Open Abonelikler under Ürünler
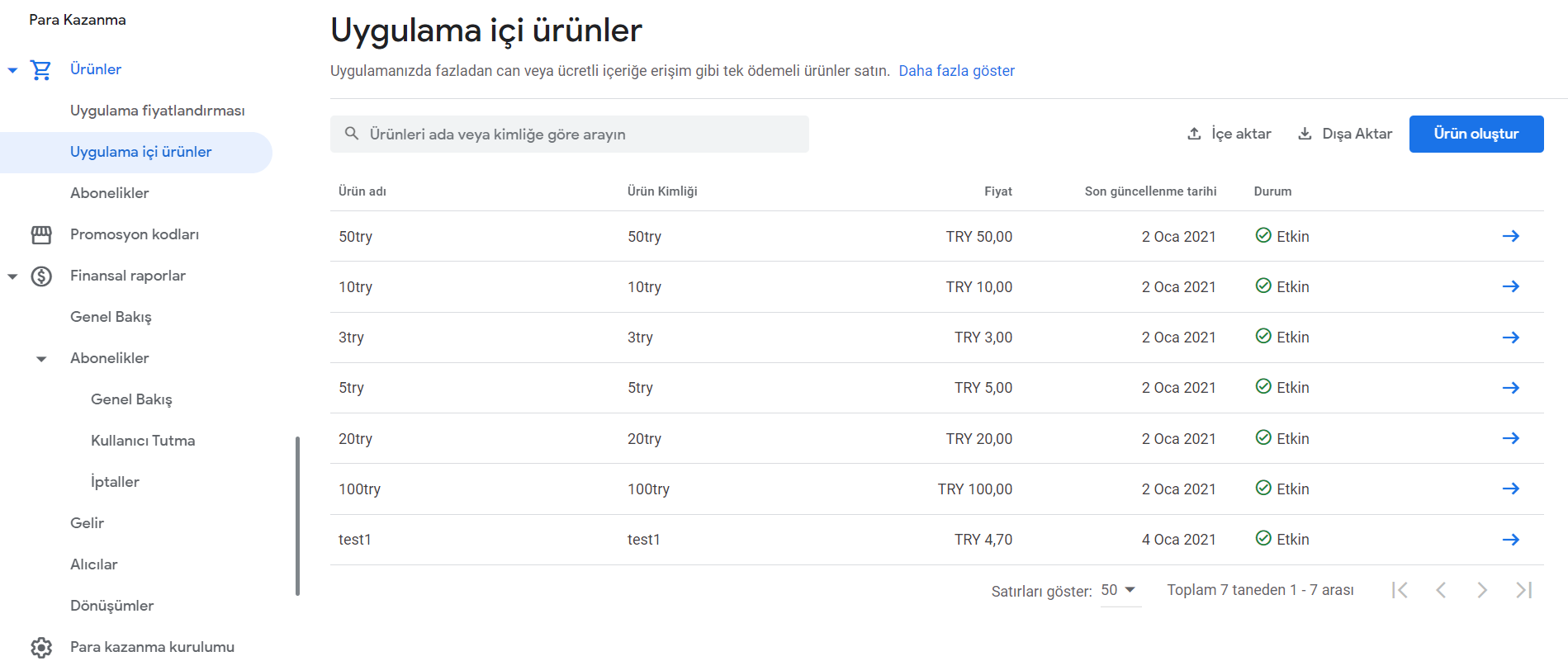The height and width of the screenshot is (661, 1568). [110, 193]
